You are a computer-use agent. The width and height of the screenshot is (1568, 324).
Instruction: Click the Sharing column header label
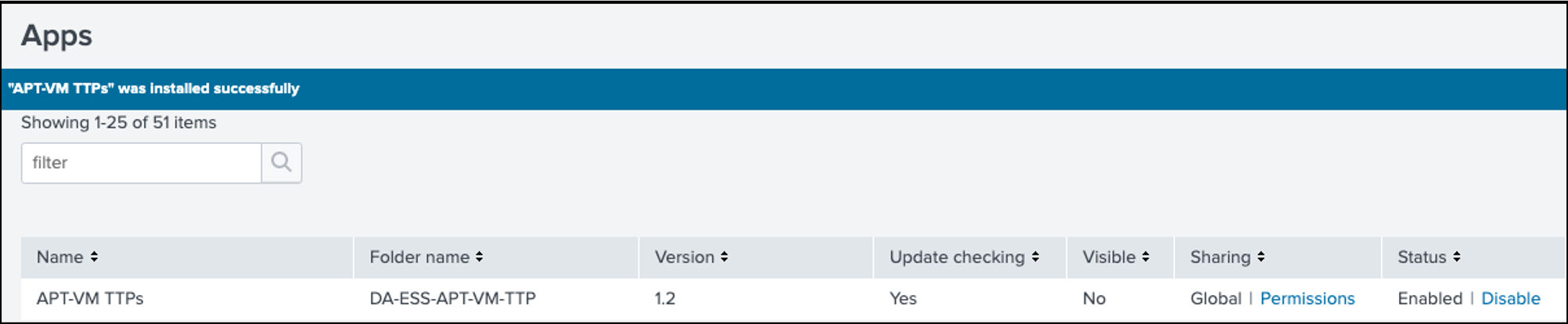click(1221, 257)
